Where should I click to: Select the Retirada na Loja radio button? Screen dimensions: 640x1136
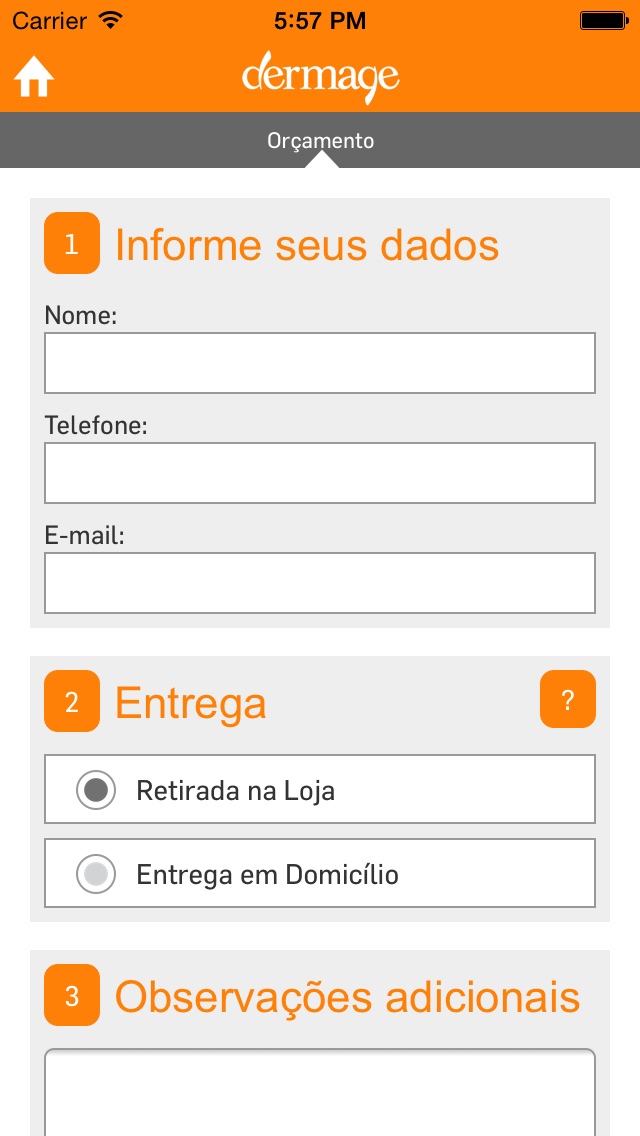click(x=96, y=790)
